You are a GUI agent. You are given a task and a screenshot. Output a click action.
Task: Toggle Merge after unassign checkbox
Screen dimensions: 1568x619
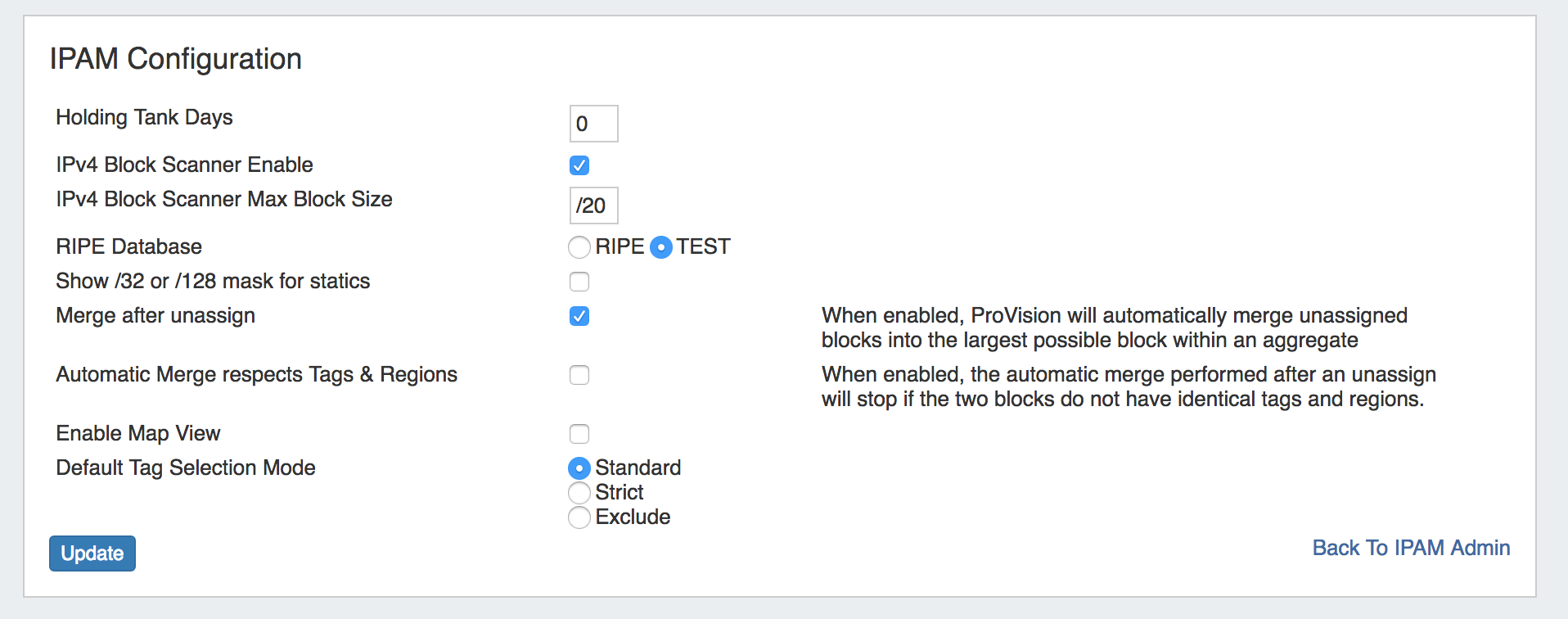[579, 316]
